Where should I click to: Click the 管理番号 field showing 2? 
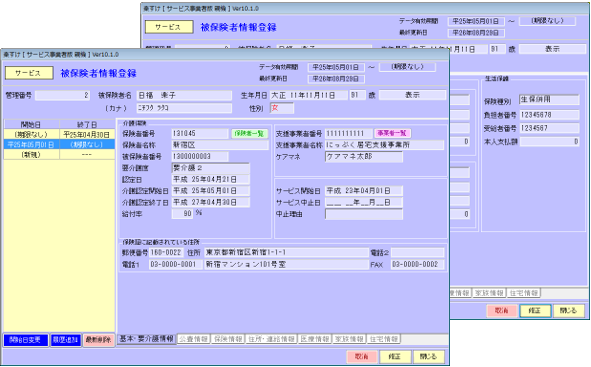coord(63,95)
